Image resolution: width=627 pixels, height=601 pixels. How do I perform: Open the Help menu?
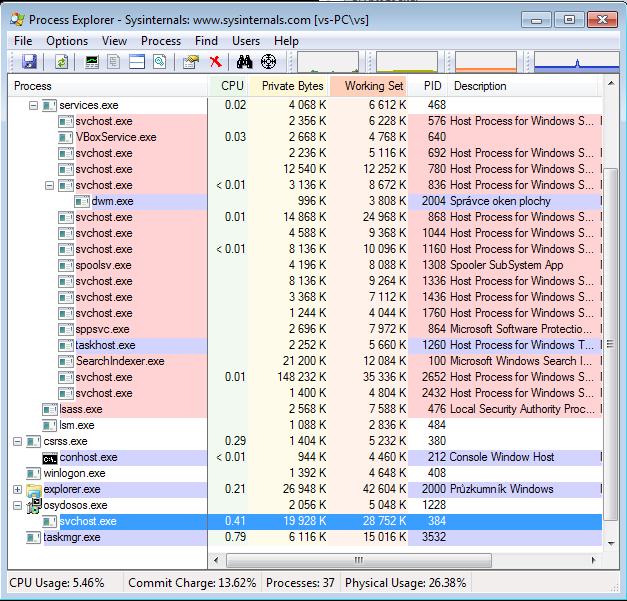(x=286, y=41)
